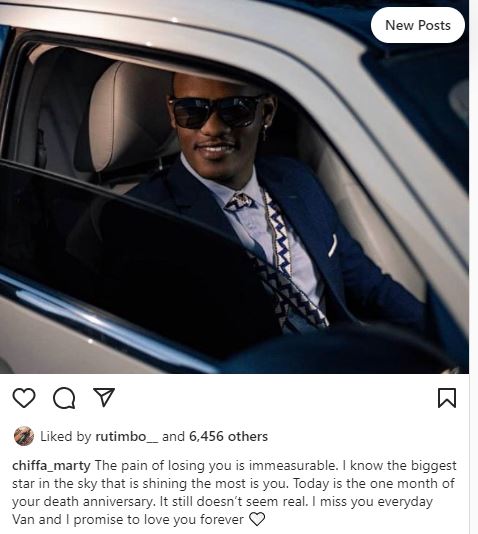View the 6,456 others who liked
478x534 pixels.
[x=228, y=436]
